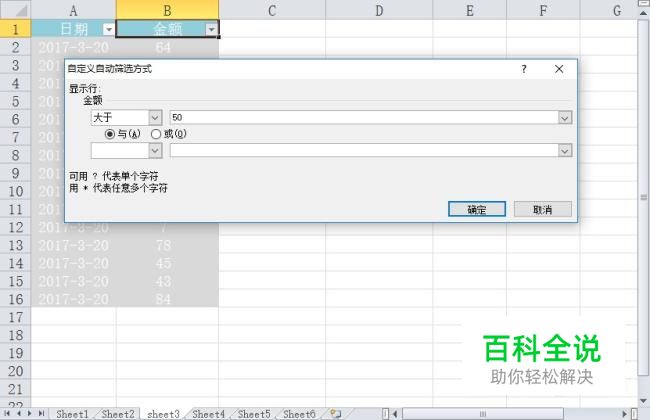The width and height of the screenshot is (650, 420).
Task: Open the help question mark in the dialog
Action: pos(524,69)
